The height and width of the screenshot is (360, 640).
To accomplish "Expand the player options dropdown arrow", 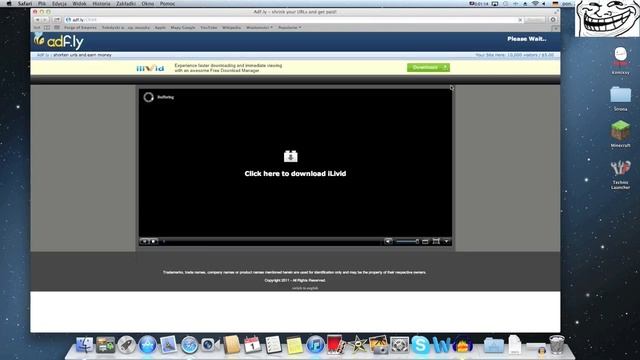I will click(x=447, y=241).
